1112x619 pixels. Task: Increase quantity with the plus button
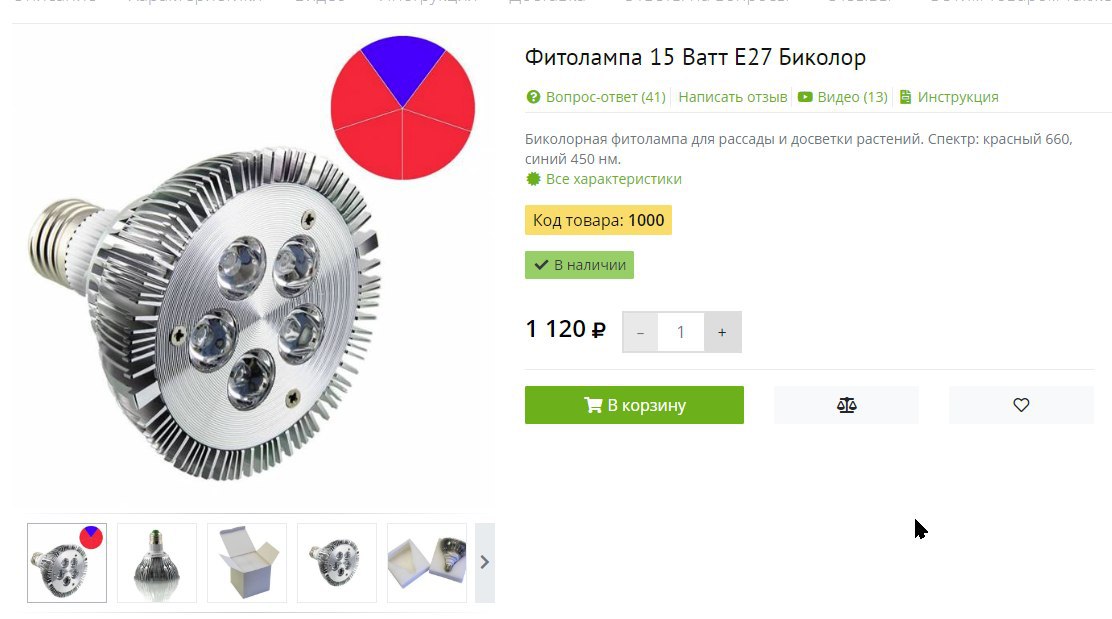click(x=722, y=332)
